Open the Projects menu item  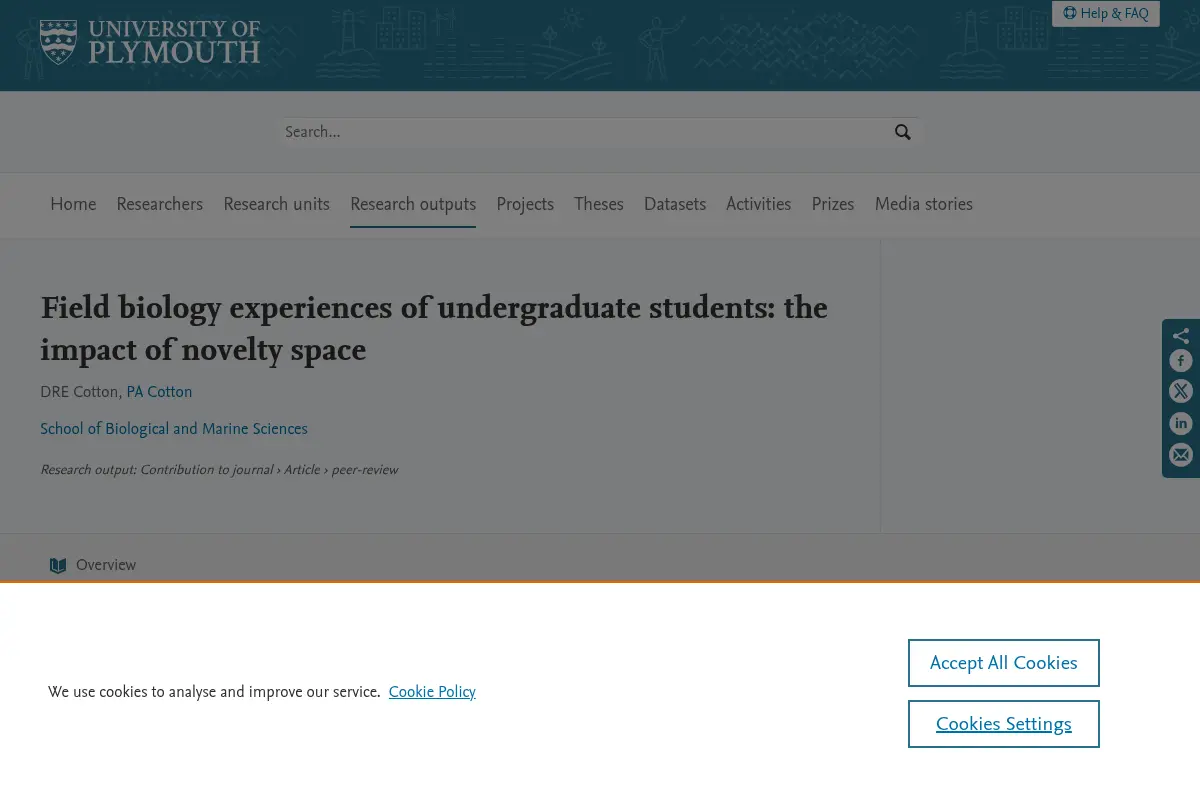coord(525,204)
